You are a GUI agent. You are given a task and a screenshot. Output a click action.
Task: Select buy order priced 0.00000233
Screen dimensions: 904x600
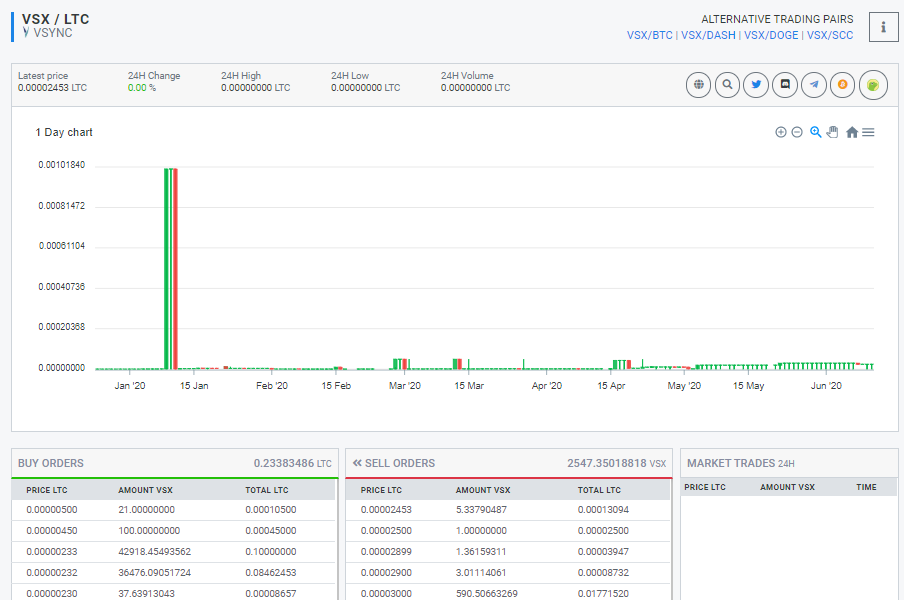click(174, 552)
